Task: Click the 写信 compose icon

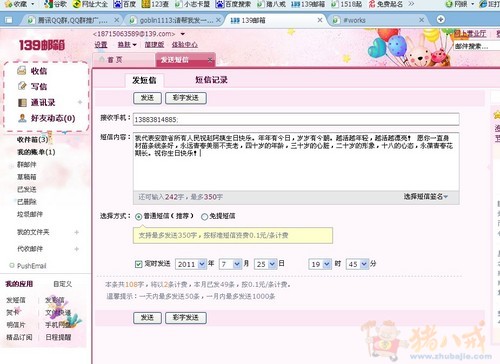Action: [x=22, y=86]
